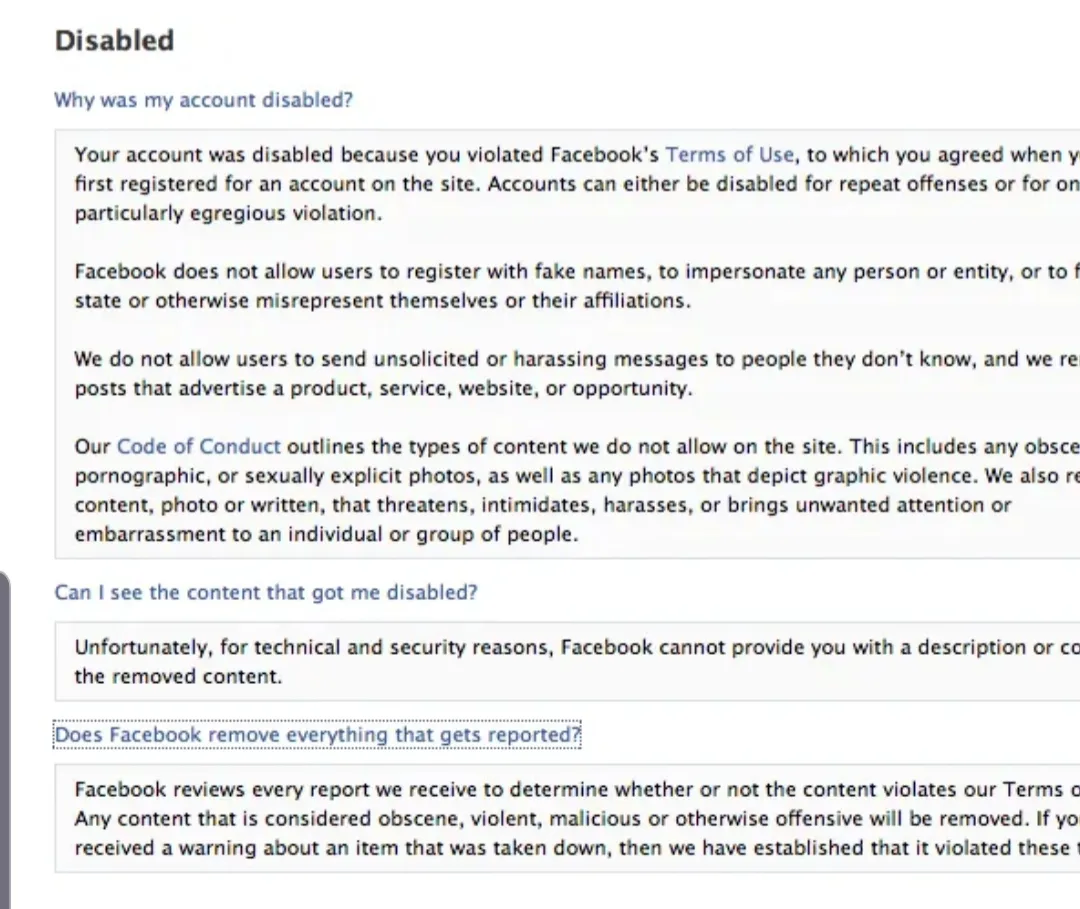This screenshot has width=1080, height=909.
Task: Toggle "Does Facebook remove everything that gets reported?"
Action: point(317,735)
